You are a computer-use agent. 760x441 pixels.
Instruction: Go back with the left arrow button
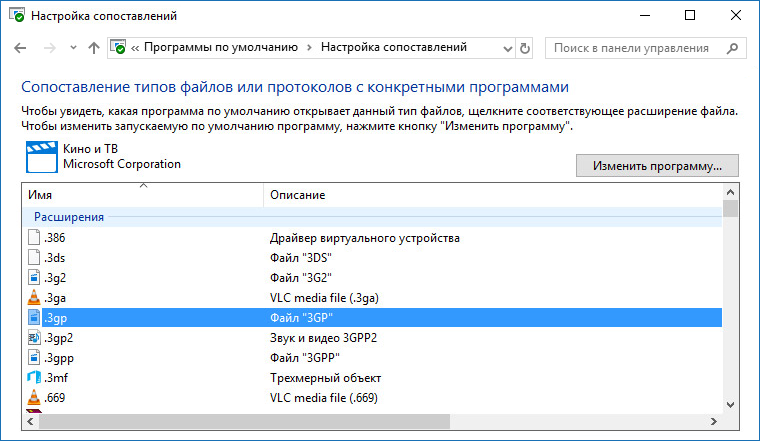[x=20, y=48]
